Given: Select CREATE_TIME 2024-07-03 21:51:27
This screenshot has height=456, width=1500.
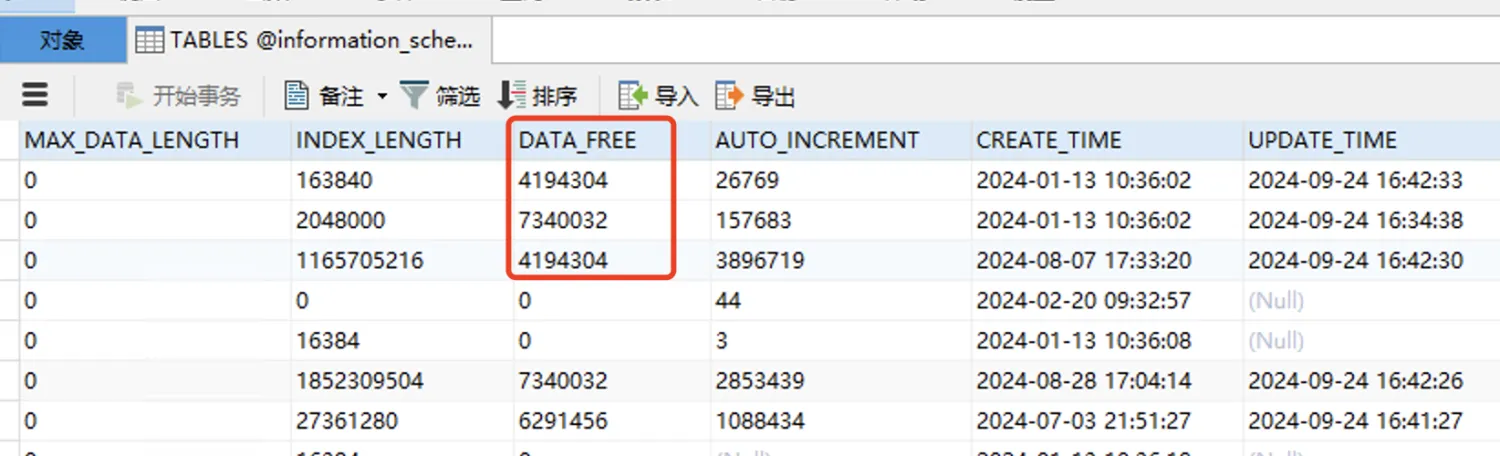Looking at the screenshot, I should pos(1107,420).
